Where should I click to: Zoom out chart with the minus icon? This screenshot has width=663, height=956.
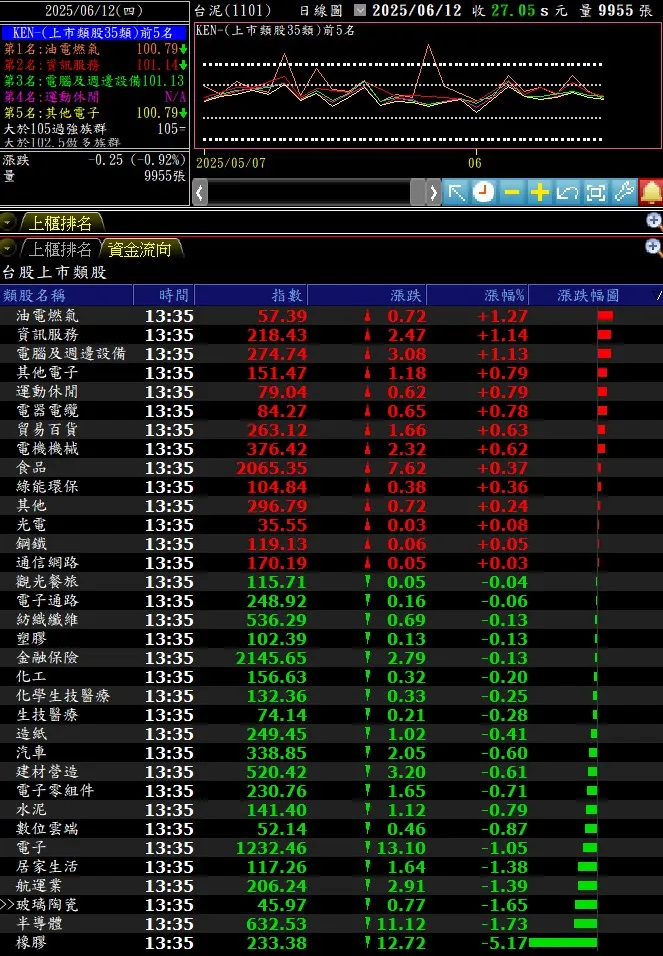pyautogui.click(x=512, y=193)
